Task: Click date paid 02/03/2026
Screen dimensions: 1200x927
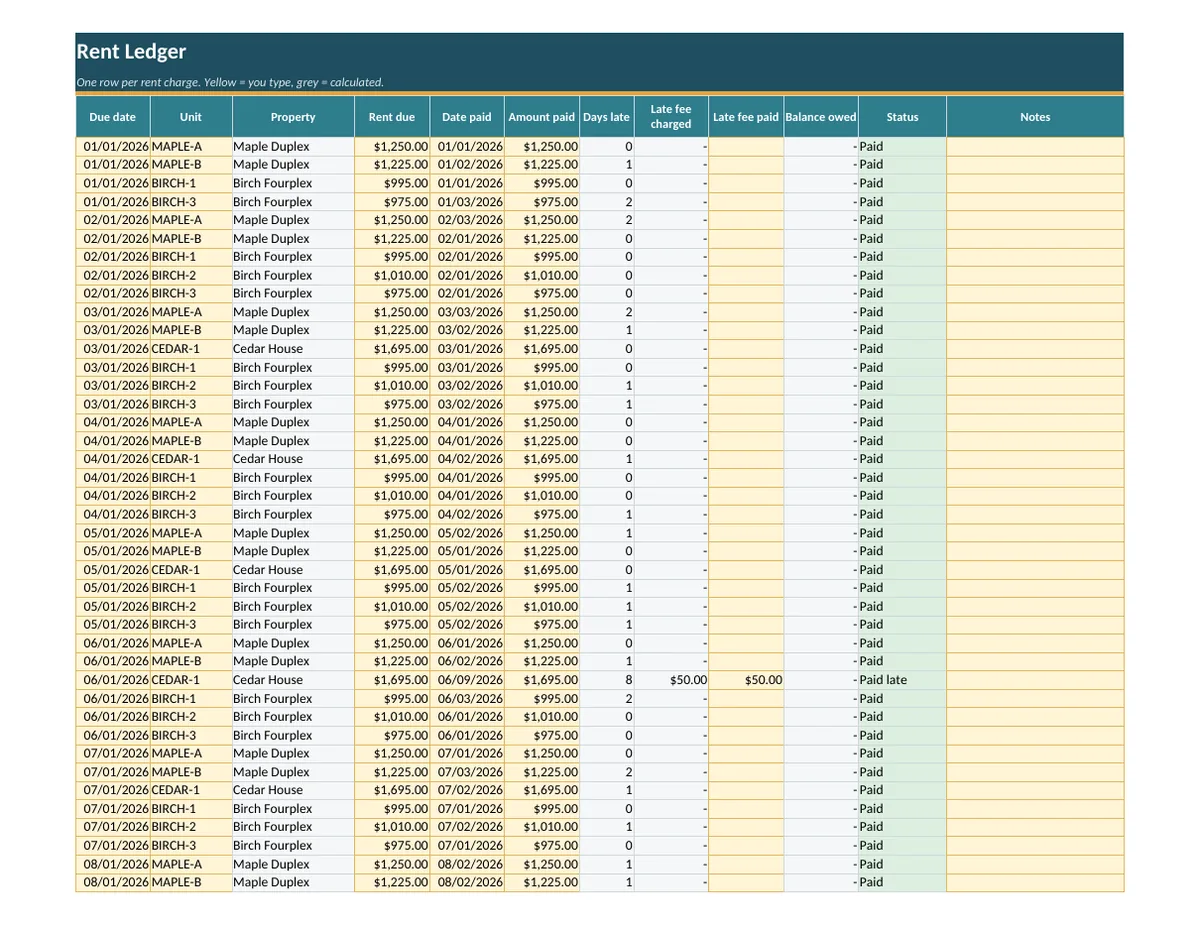Action: pos(467,220)
